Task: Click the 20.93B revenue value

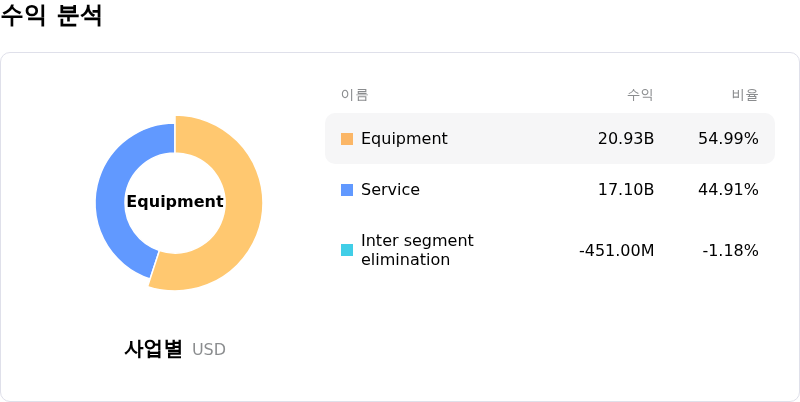Action: [626, 139]
